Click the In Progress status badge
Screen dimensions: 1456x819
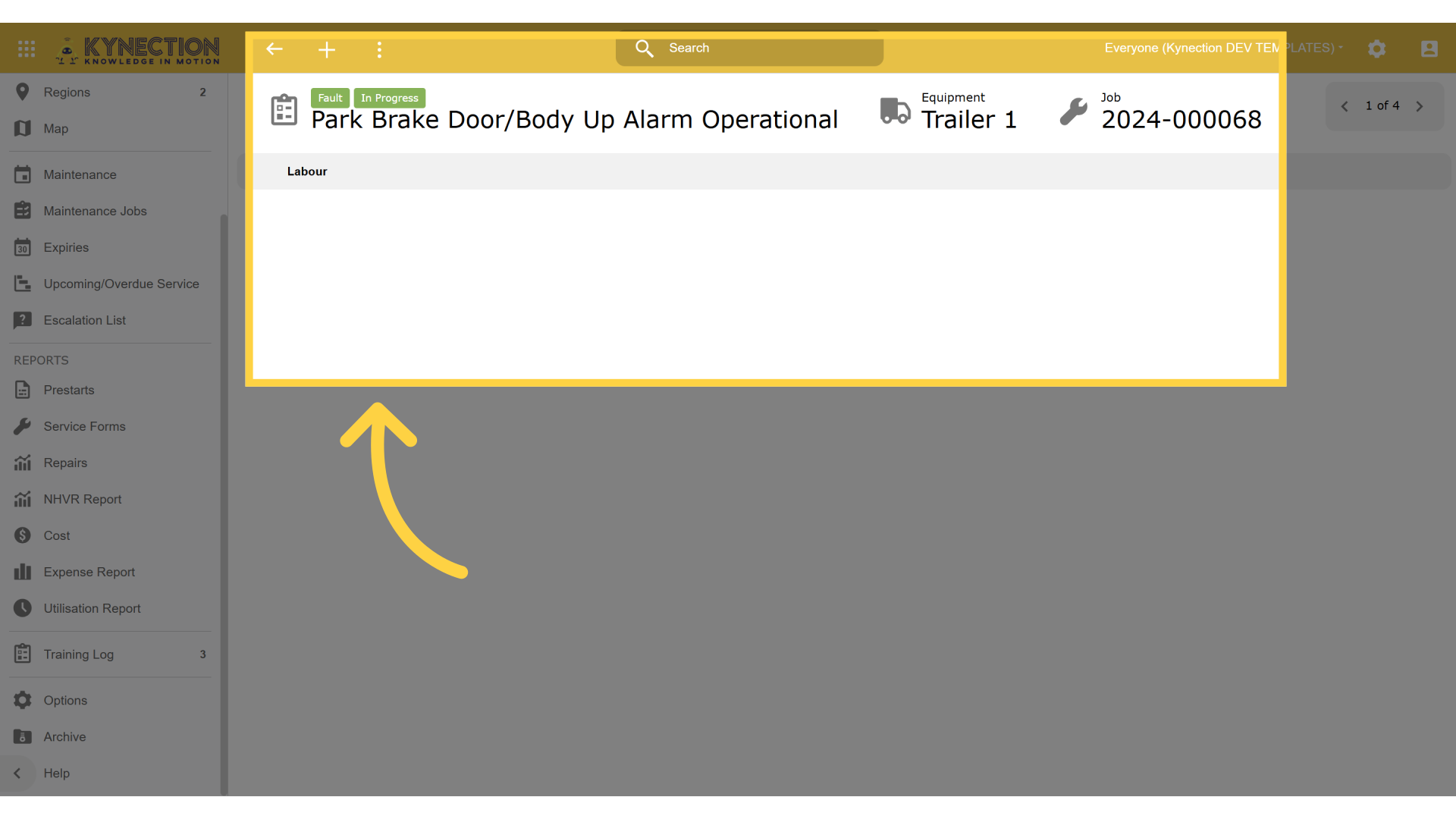(x=390, y=98)
